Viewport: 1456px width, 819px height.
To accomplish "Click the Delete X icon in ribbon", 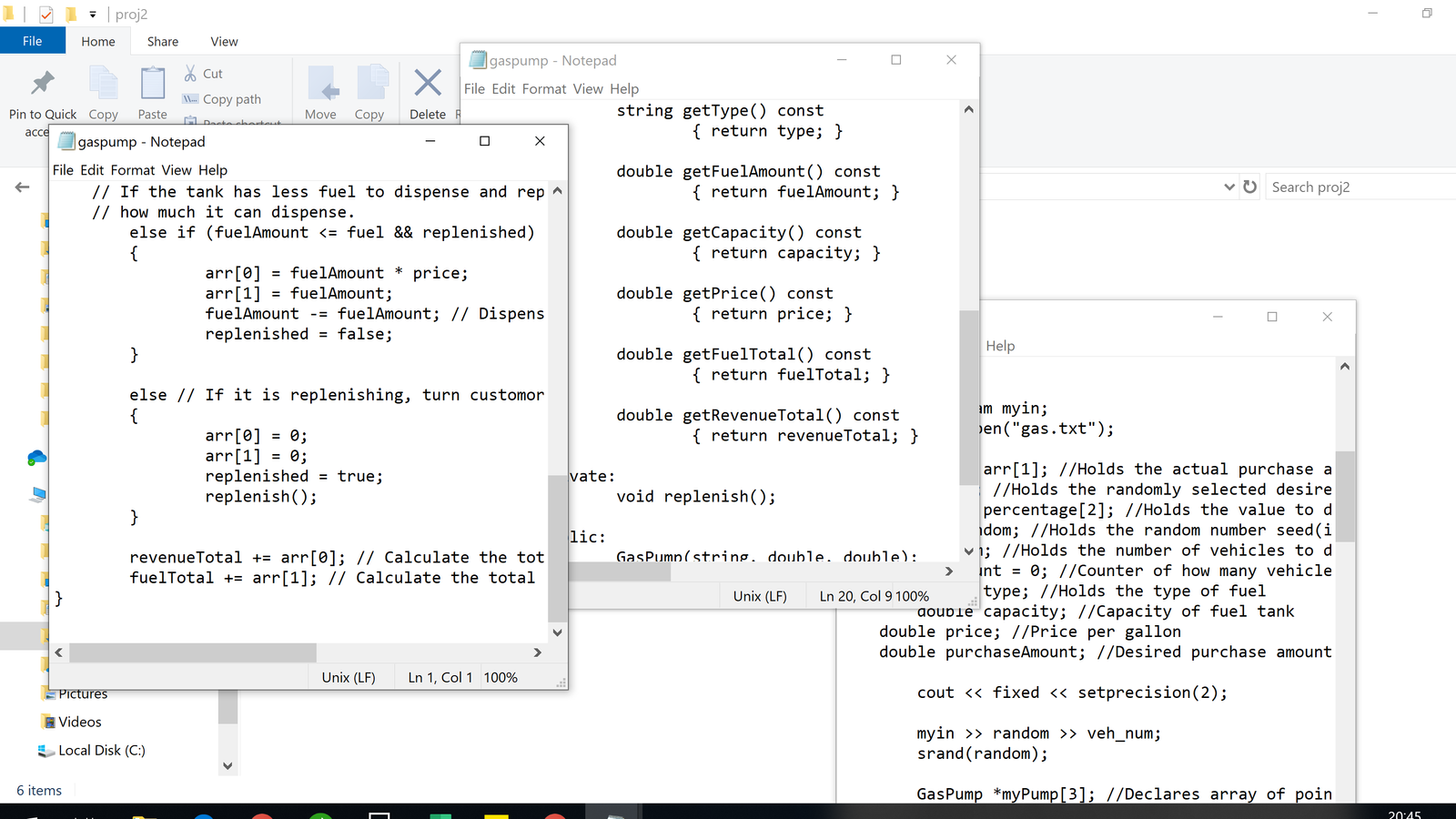I will pyautogui.click(x=427, y=84).
